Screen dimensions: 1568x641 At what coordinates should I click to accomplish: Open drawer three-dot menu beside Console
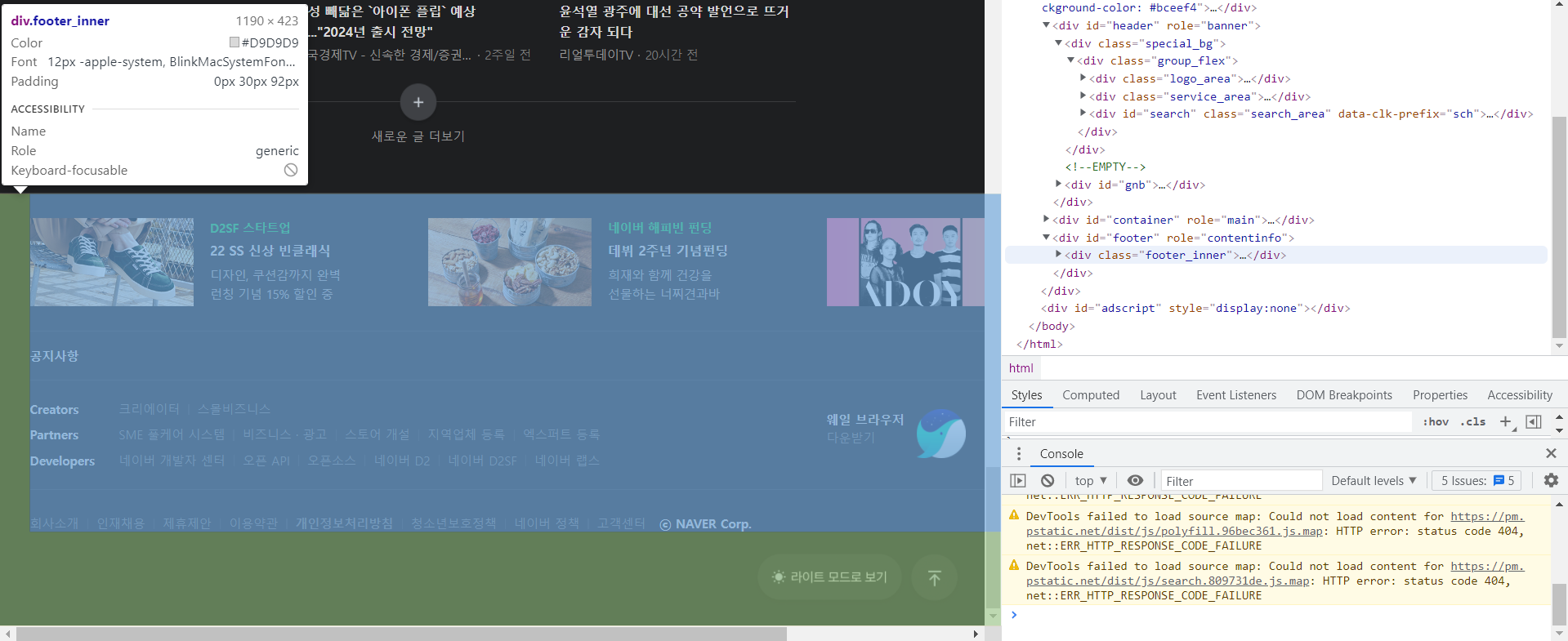point(1018,454)
